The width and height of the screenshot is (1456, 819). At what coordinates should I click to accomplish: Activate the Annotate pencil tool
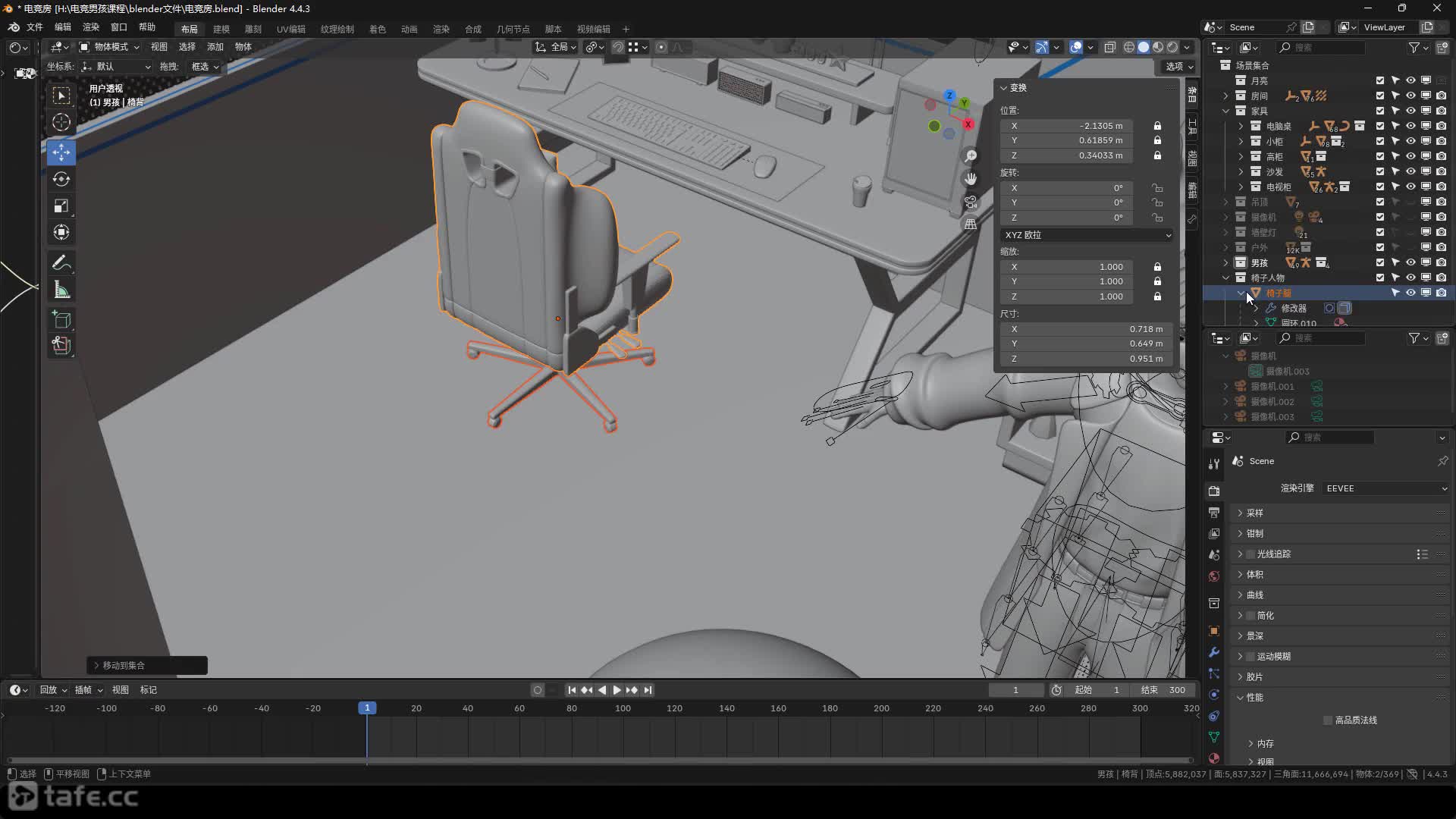(61, 263)
